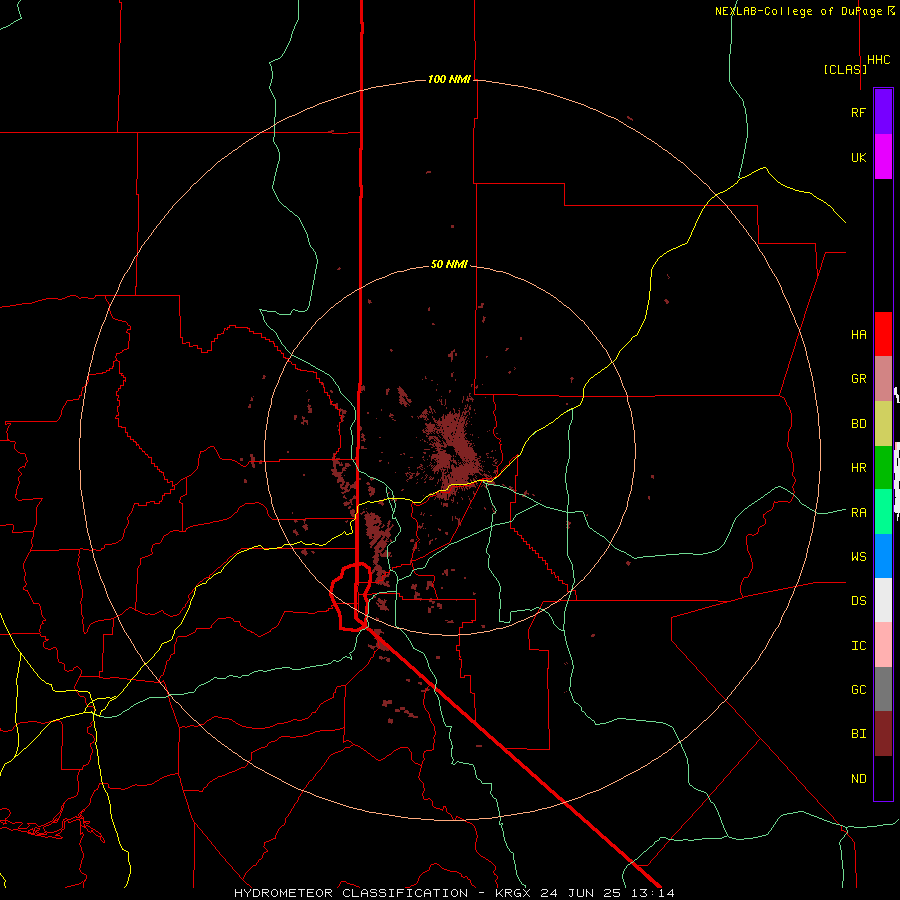Click the IC legend label
The image size is (900, 900).
click(x=858, y=646)
